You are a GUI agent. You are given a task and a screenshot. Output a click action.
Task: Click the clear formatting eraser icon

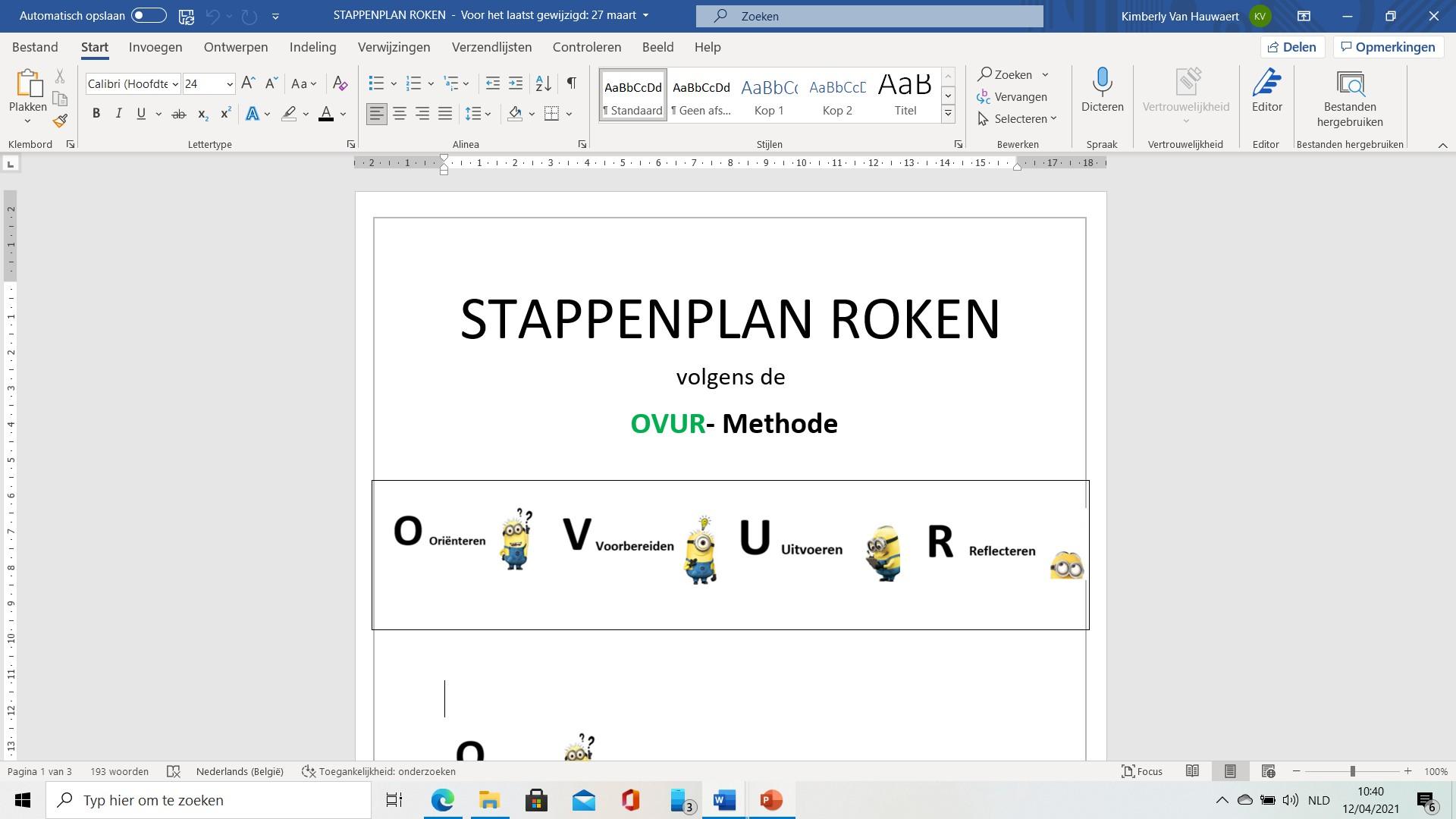tap(340, 83)
